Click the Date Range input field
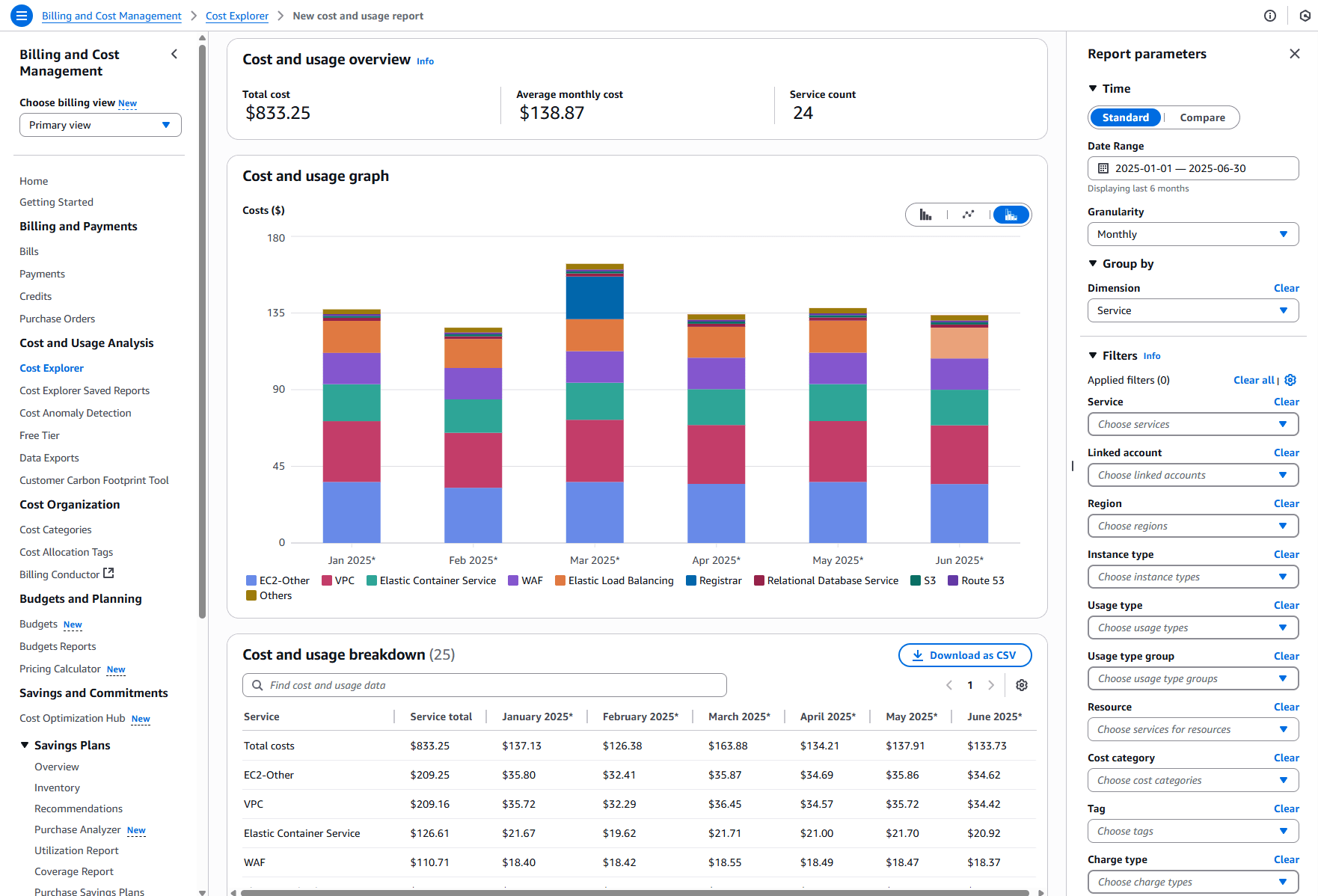This screenshot has width=1318, height=896. point(1193,168)
